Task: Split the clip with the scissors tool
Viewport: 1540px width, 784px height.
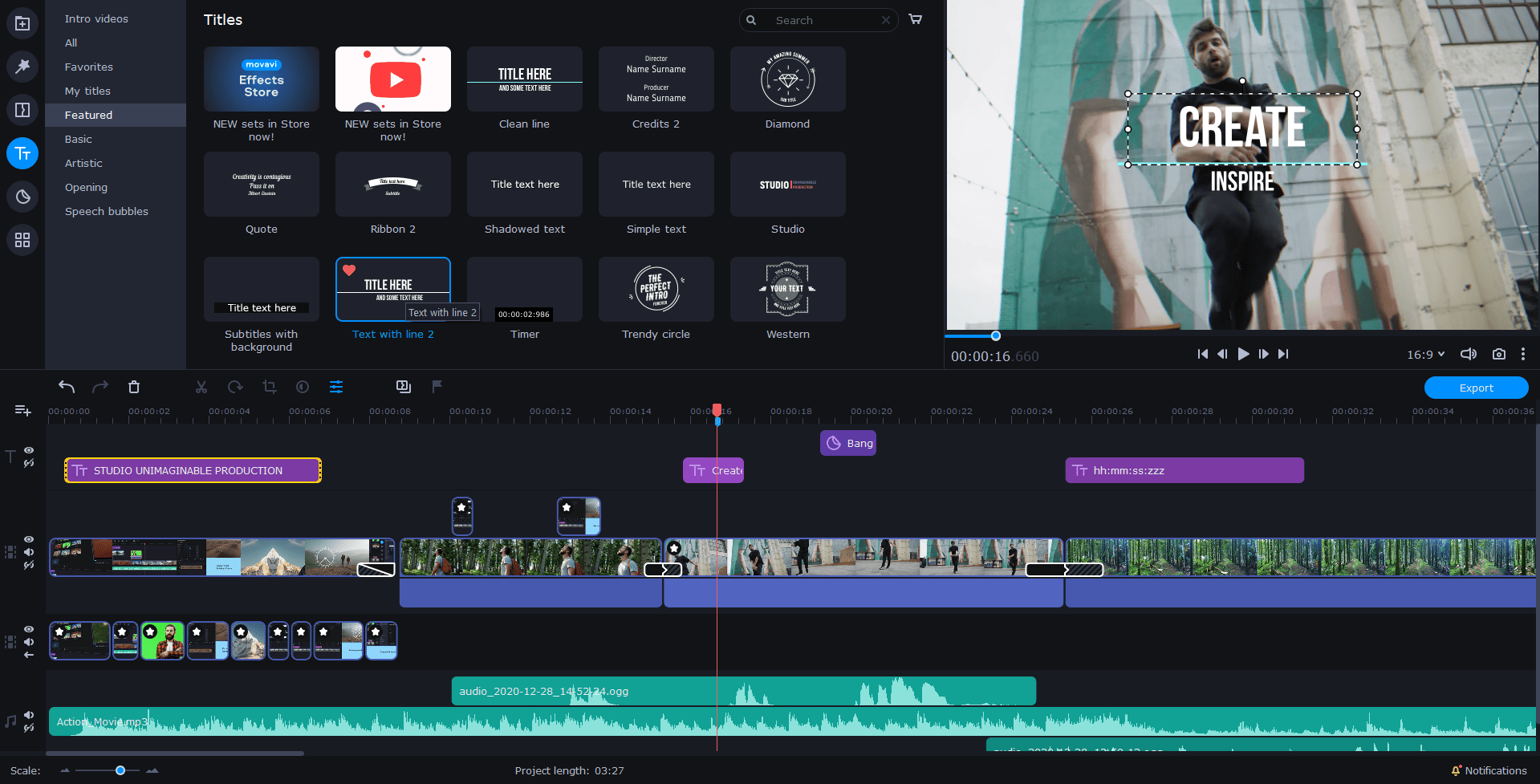Action: tap(201, 387)
